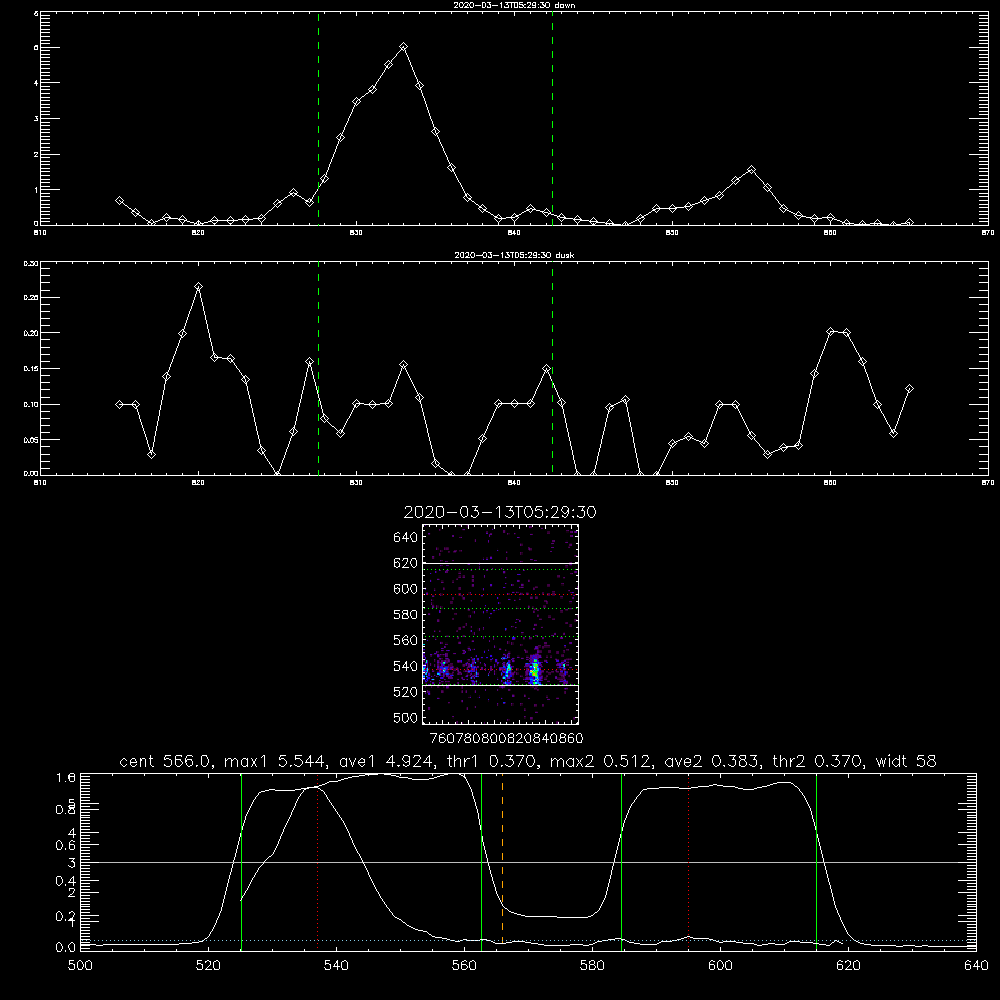Click bottom plot x-axis label 500
Image resolution: width=1000 pixels, height=1000 pixels.
(80, 966)
